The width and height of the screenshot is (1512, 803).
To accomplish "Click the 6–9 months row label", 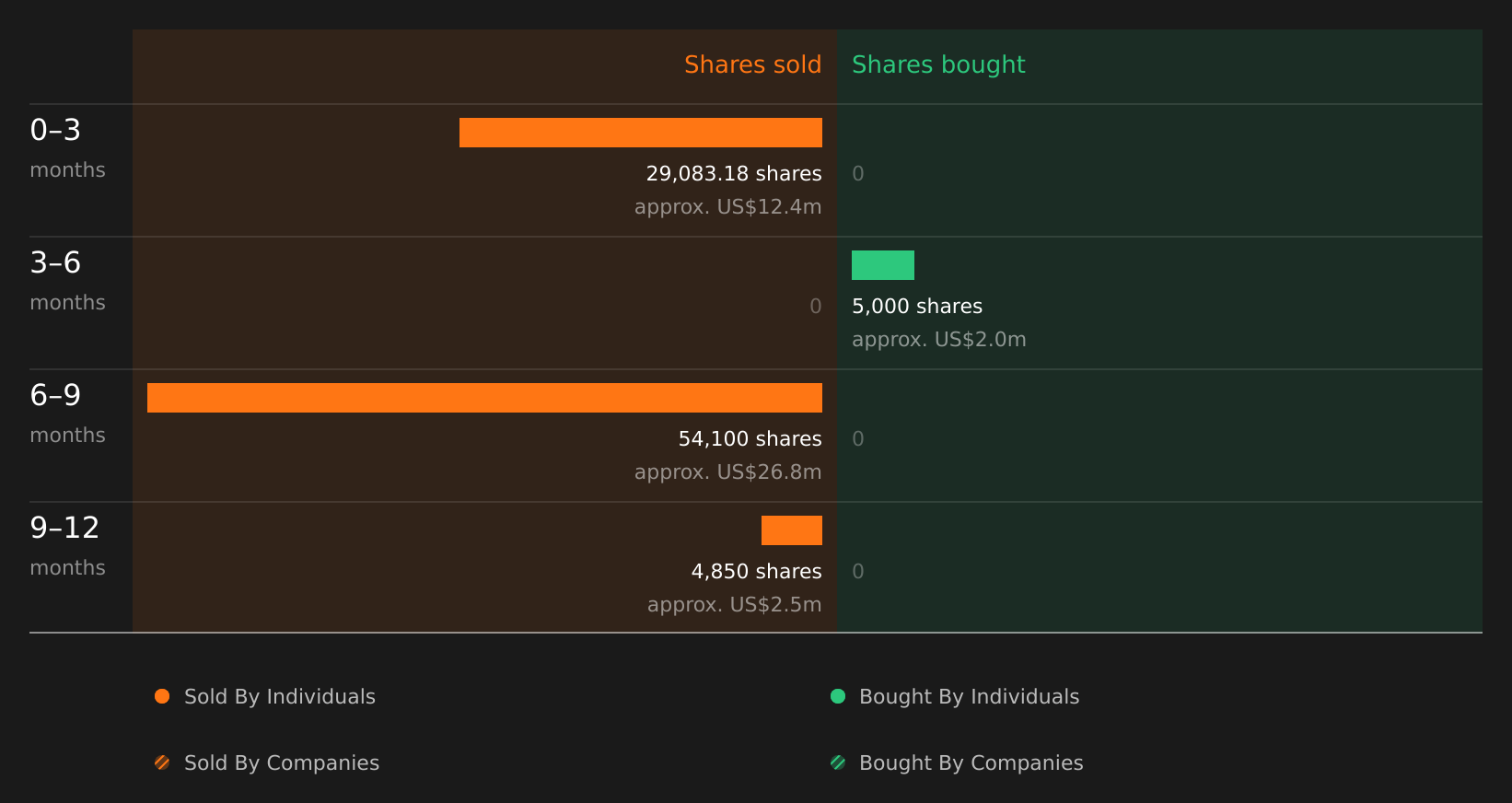I will [x=67, y=413].
